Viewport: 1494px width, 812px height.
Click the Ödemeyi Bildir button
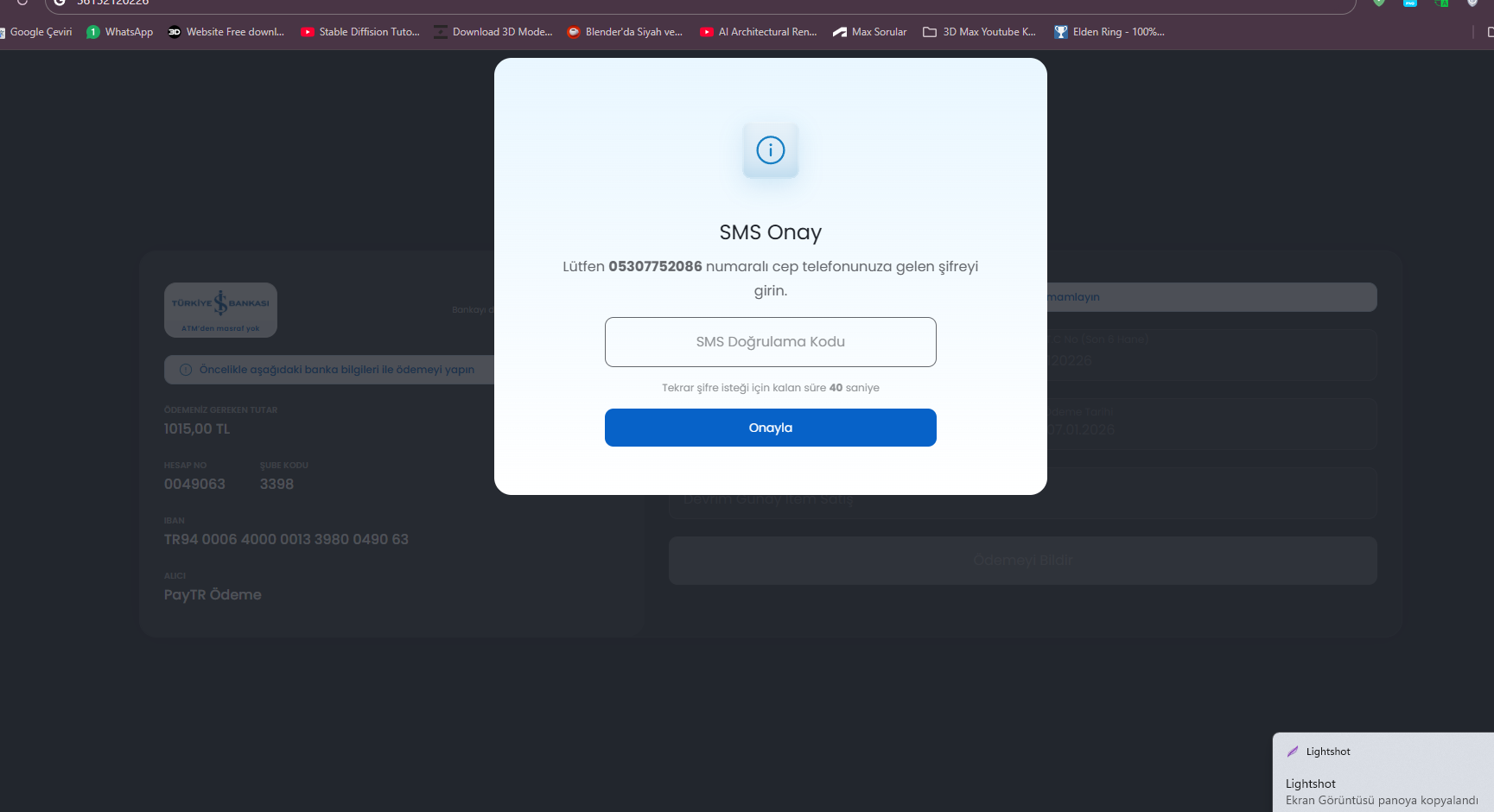[1023, 561]
